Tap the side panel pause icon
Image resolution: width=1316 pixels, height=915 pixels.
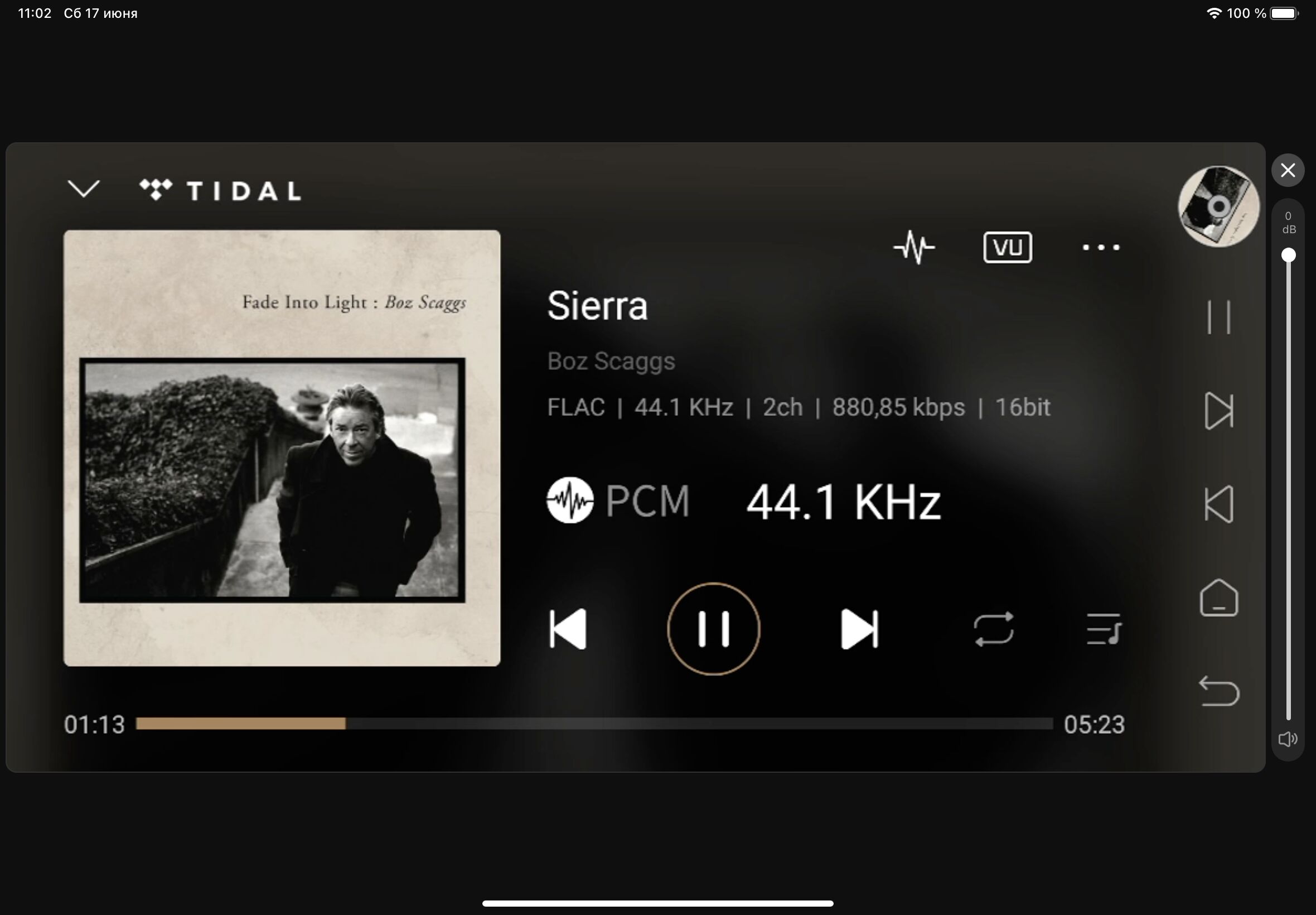(x=1218, y=317)
